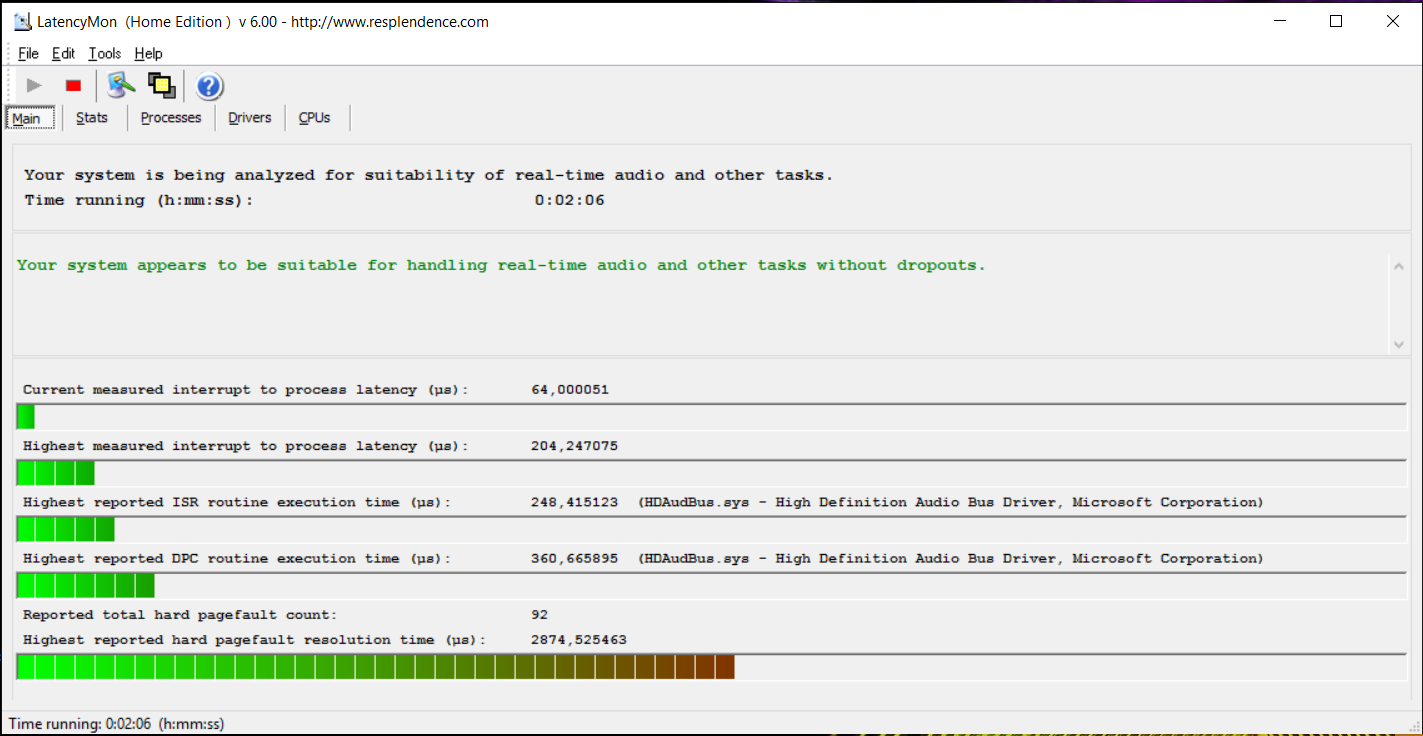Screen dimensions: 1423x736
Task: Click the hard pagefault resolution time bar
Action: [711, 667]
